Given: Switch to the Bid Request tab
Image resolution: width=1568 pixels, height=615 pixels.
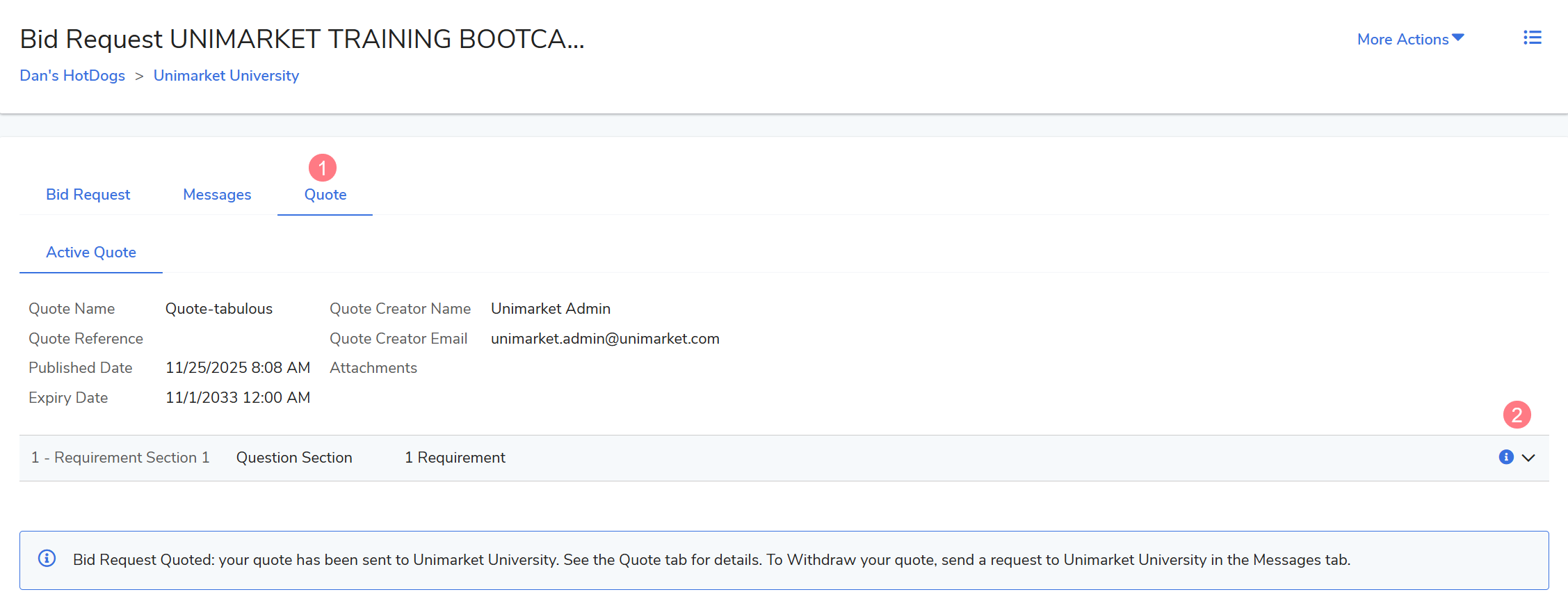Looking at the screenshot, I should click(x=88, y=195).
